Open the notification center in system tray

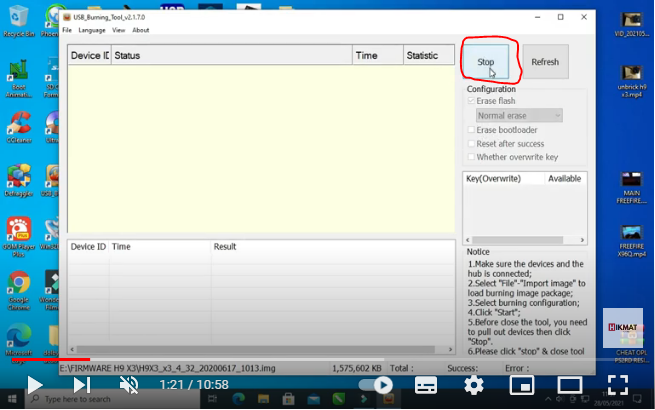pos(637,399)
